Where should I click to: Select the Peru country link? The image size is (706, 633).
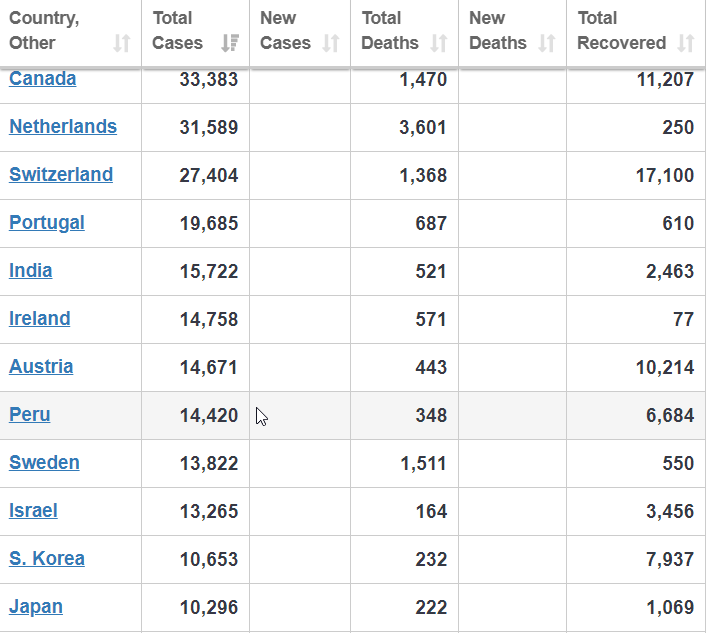click(x=30, y=415)
